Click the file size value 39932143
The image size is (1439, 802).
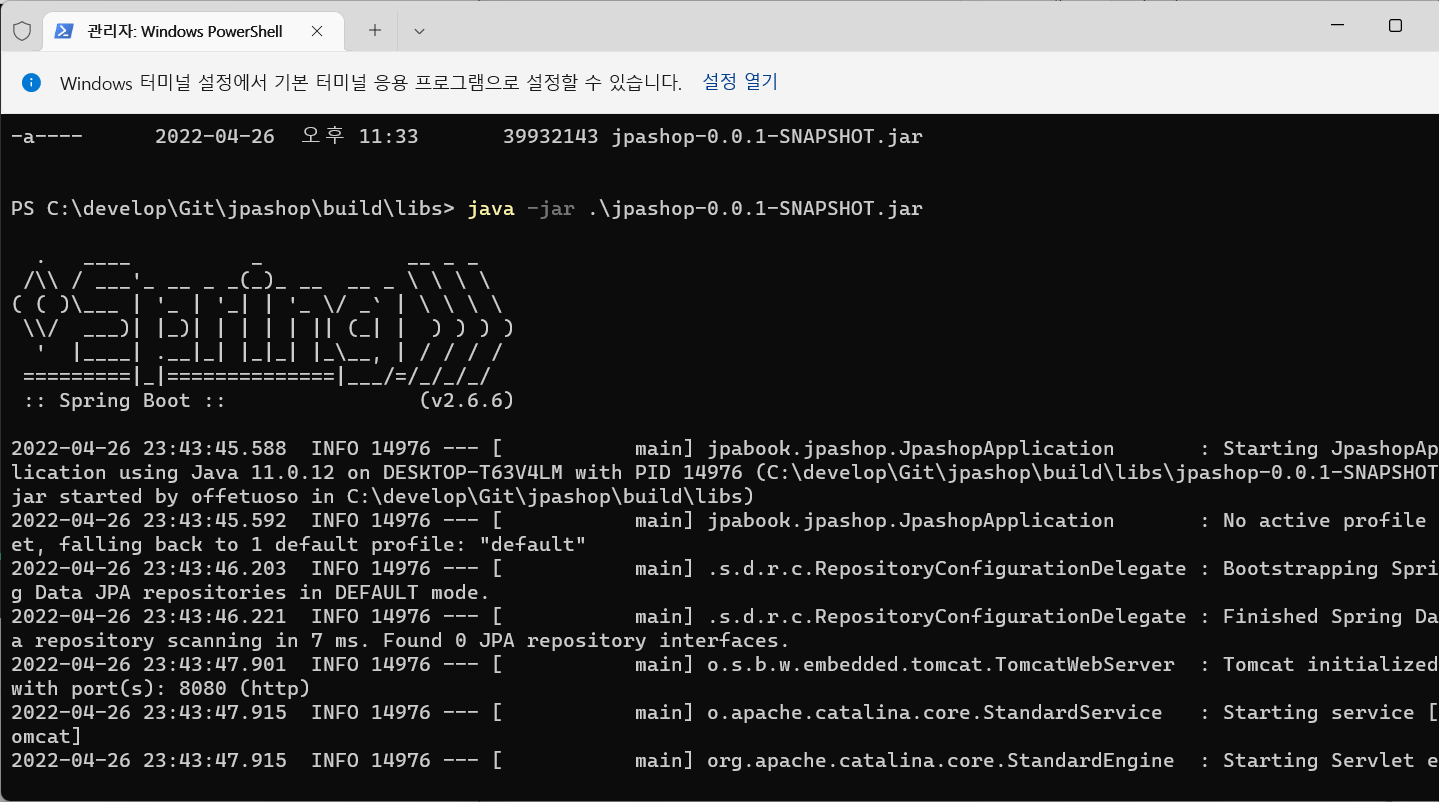tap(551, 137)
